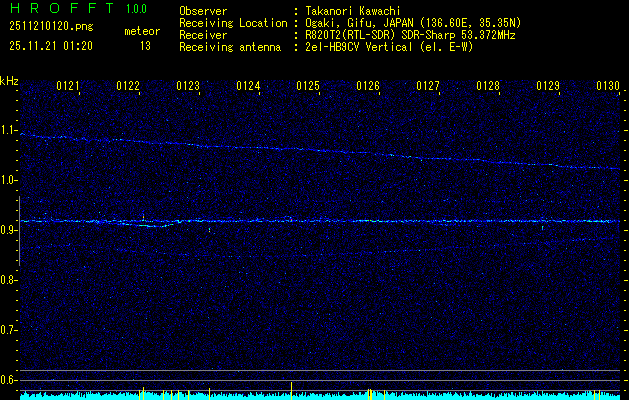Screen dimensions: 629x400
Task: Select the 0.9 frequency axis label
Action: [9, 230]
